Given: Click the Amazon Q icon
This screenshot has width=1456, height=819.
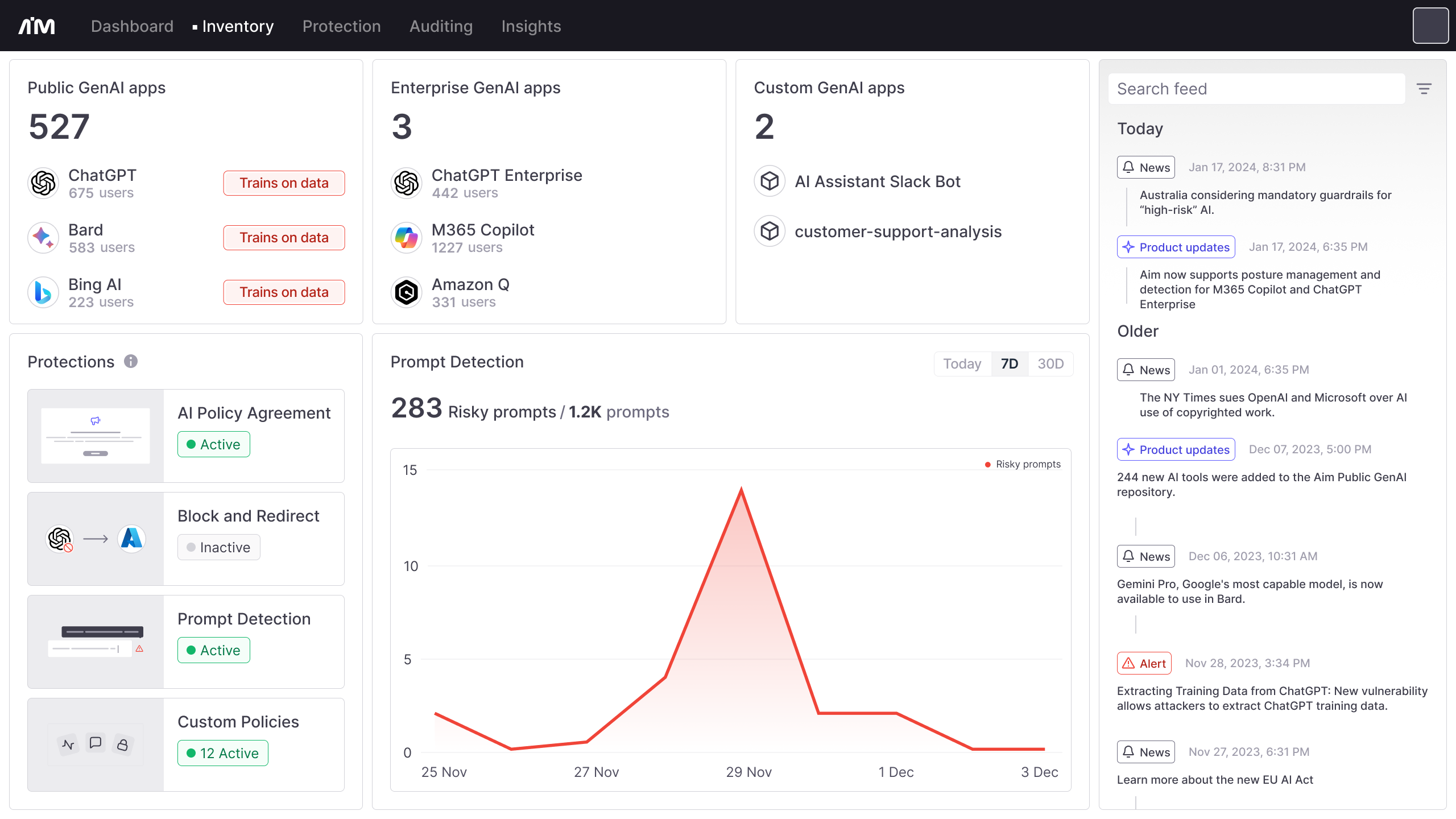Looking at the screenshot, I should [x=406, y=292].
